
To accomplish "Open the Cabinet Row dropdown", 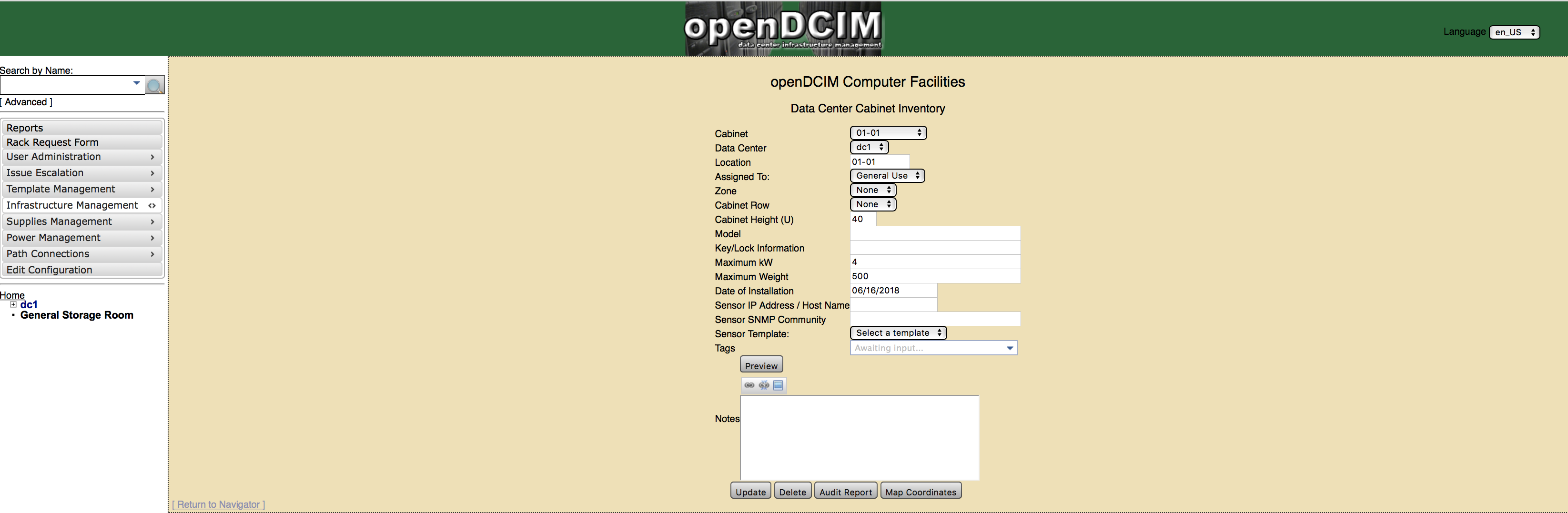I will (873, 204).
